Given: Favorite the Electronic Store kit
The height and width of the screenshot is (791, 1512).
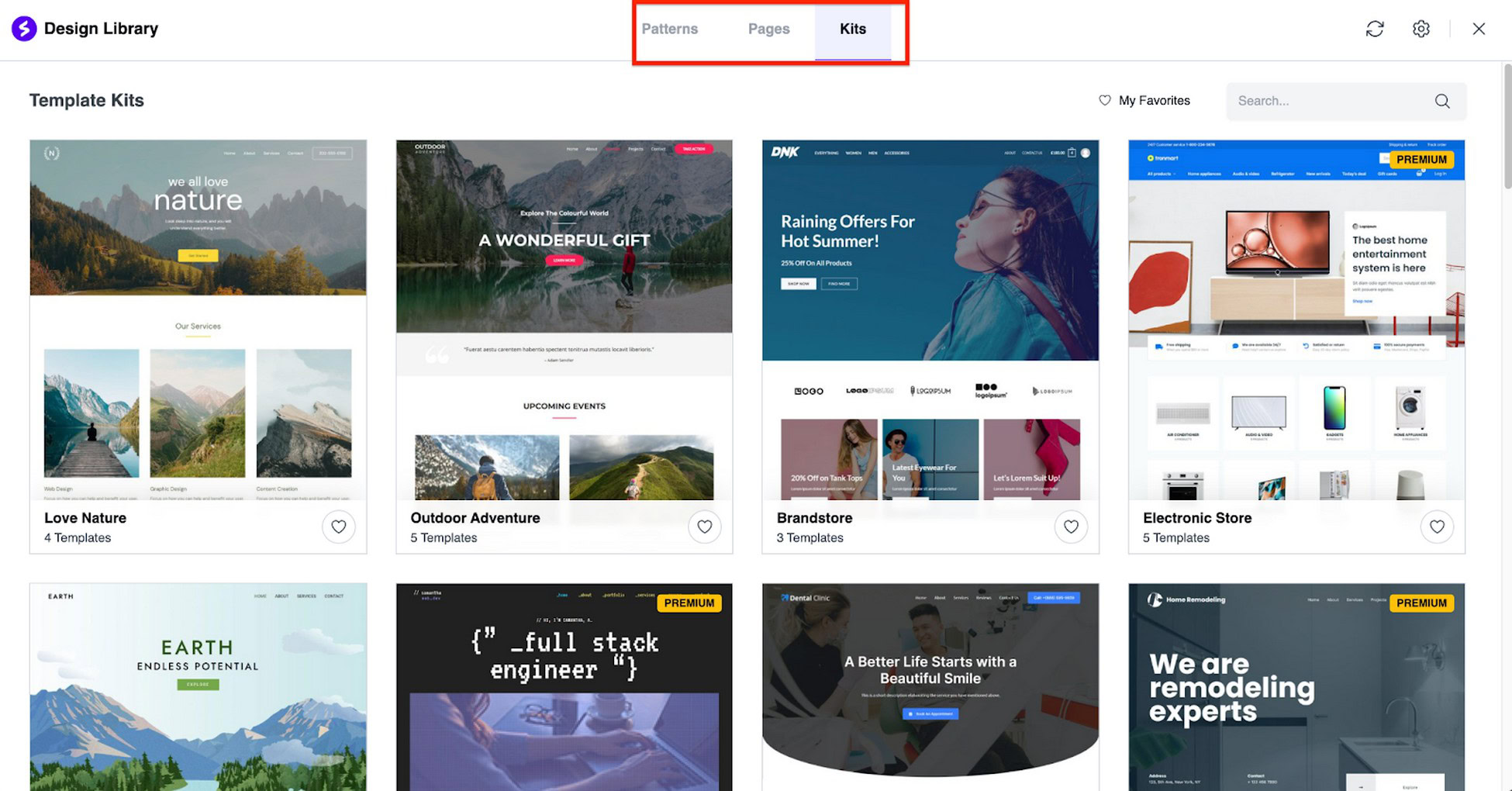Looking at the screenshot, I should (1438, 527).
